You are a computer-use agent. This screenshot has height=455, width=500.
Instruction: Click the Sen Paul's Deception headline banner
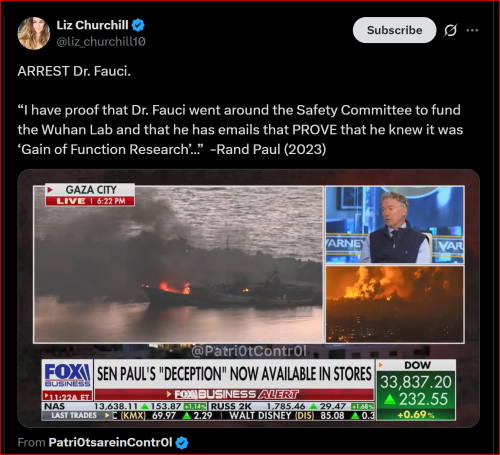[234, 374]
